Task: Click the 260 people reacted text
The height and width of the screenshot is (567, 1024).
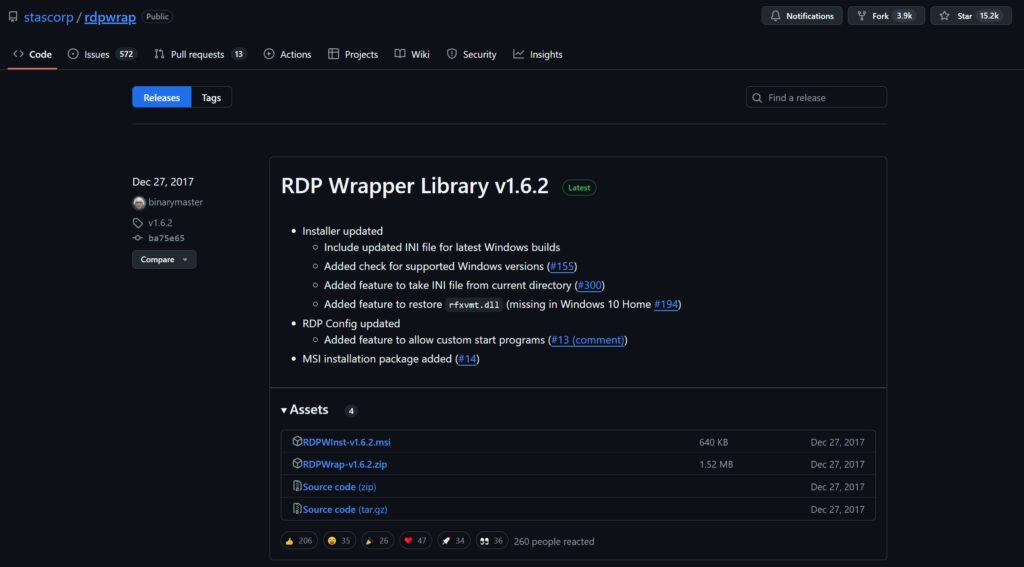Action: point(554,542)
